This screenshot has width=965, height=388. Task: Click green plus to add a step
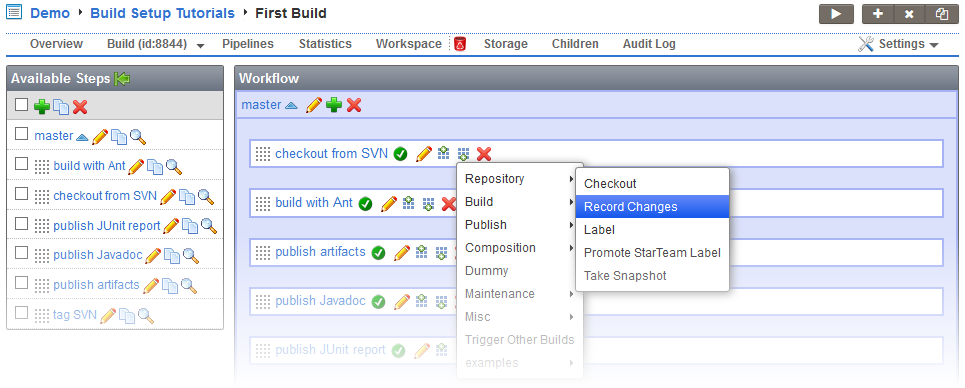click(x=41, y=107)
